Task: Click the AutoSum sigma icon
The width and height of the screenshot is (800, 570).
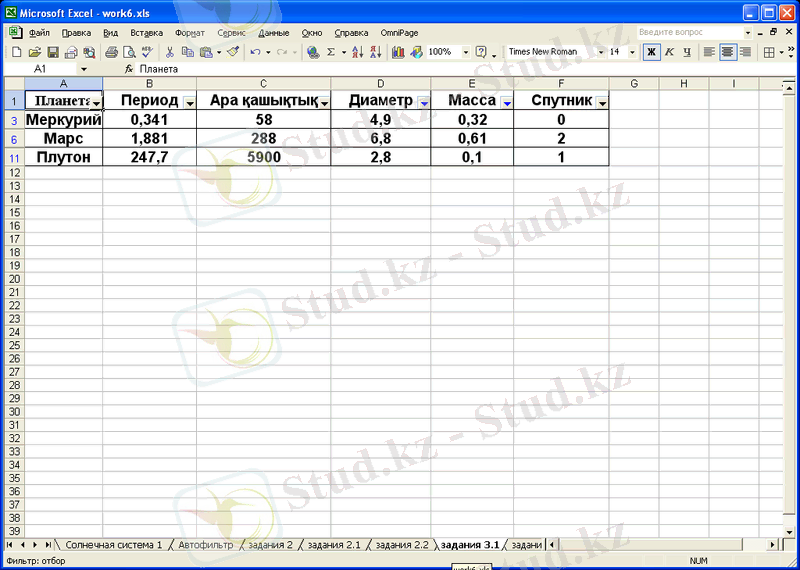Action: point(331,52)
